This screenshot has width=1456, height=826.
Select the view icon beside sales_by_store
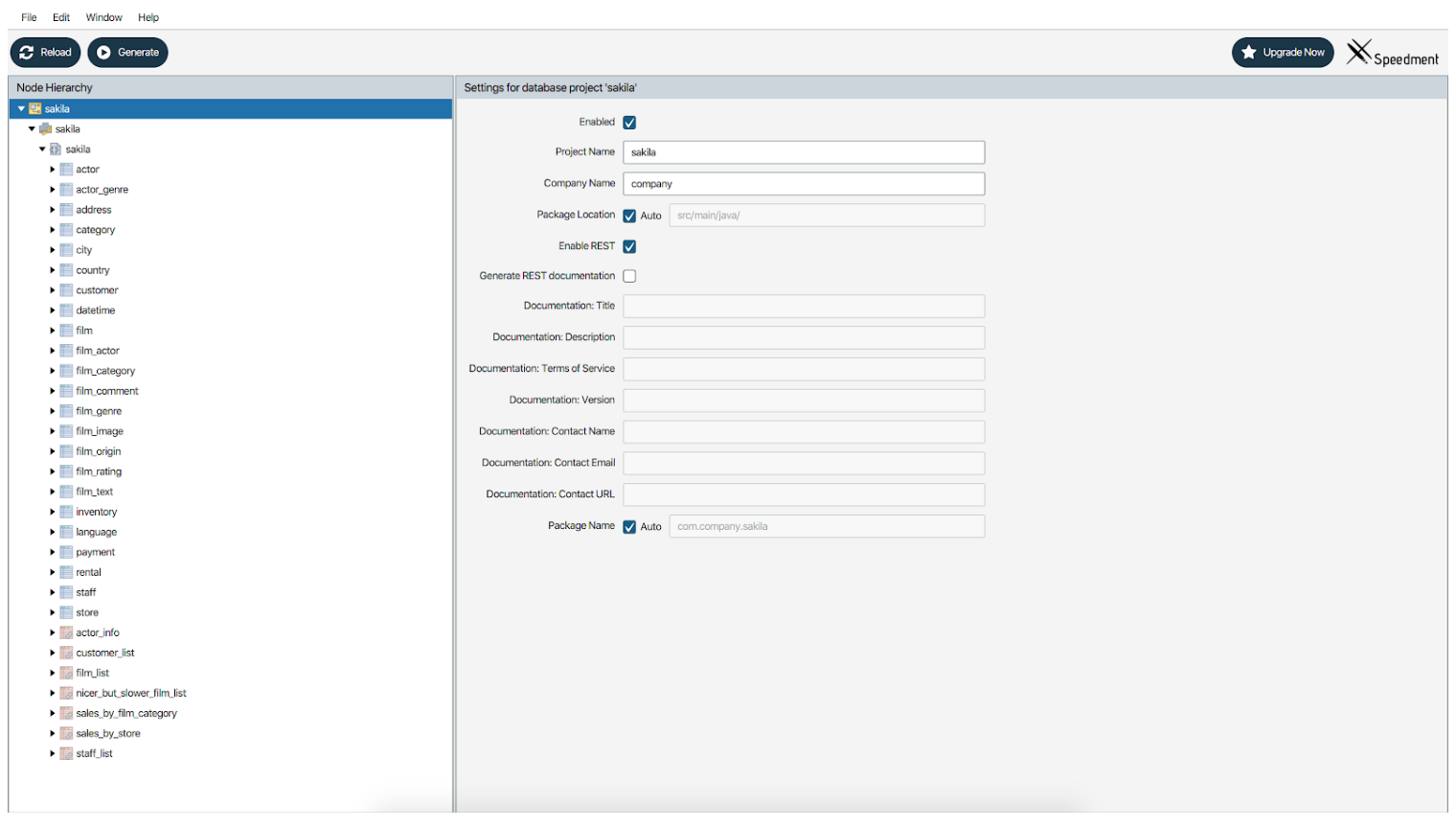click(65, 733)
